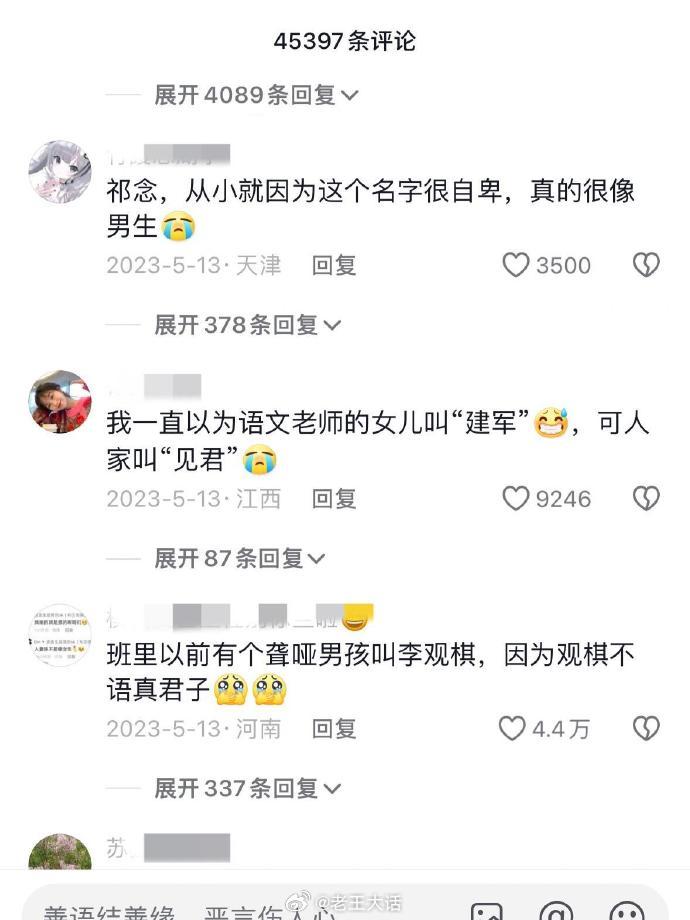The image size is (690, 920).
Task: Open the flower-field avatar profile
Action: coord(60,852)
